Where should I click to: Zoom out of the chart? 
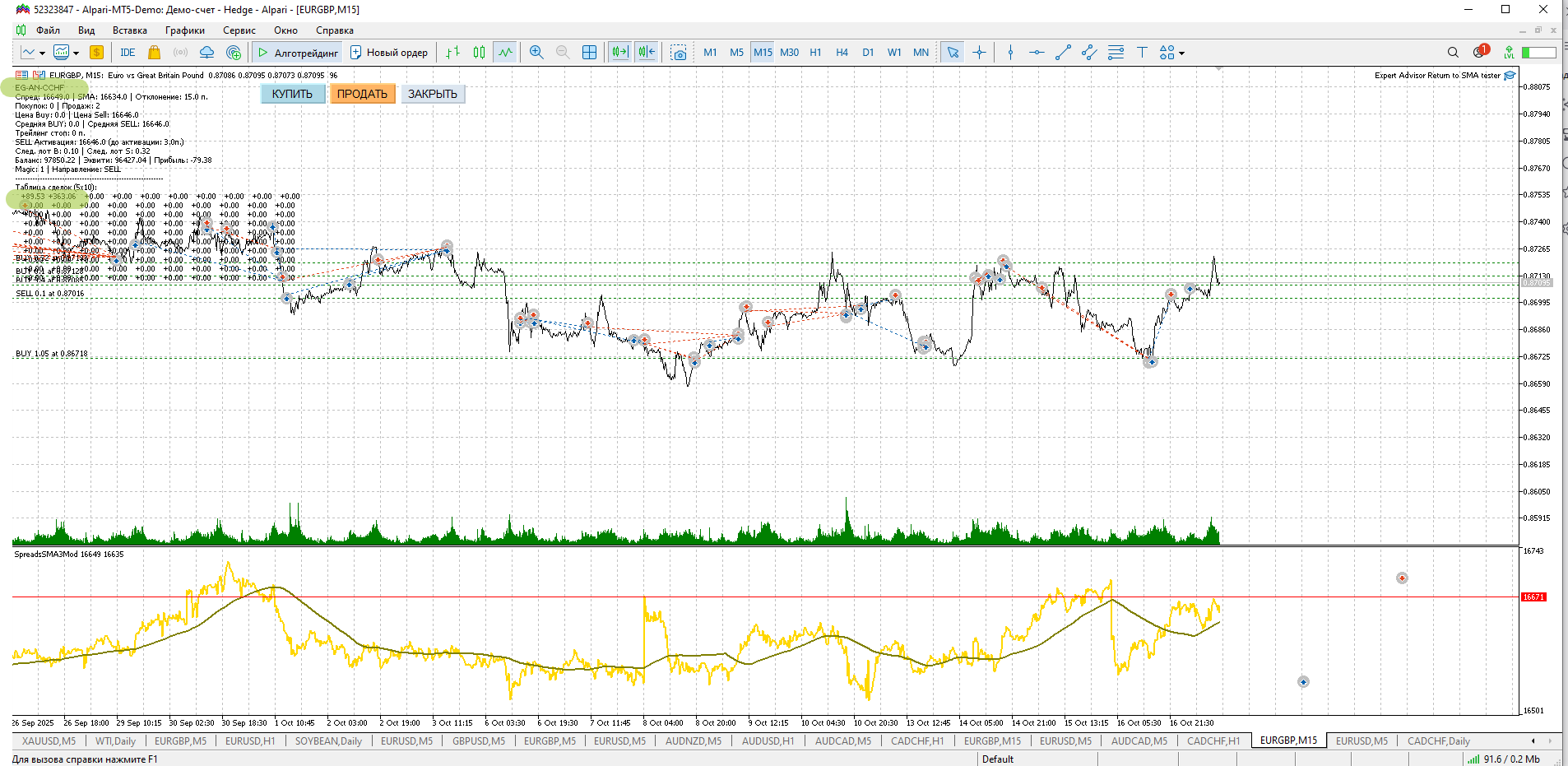coord(563,53)
